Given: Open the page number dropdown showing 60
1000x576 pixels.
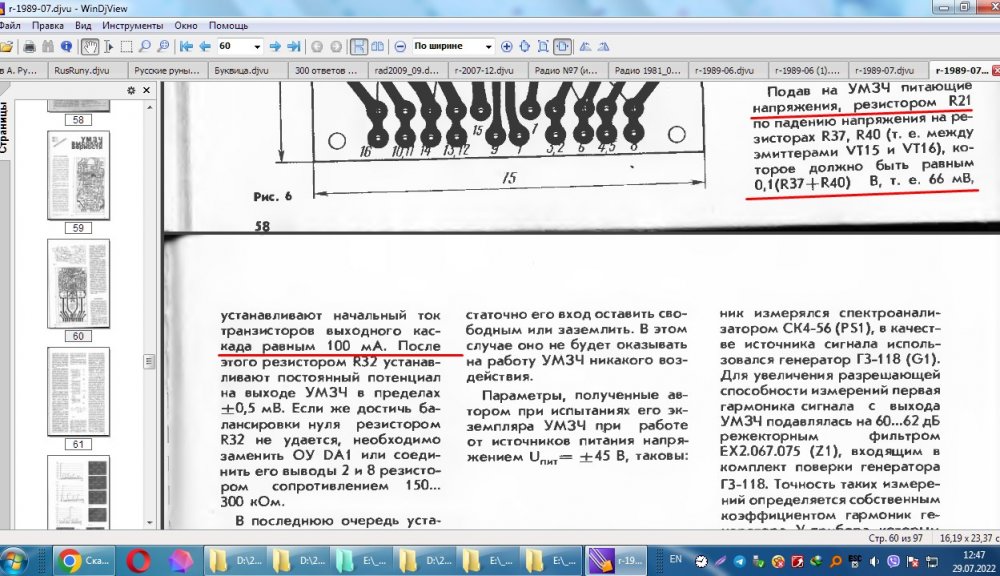Looking at the screenshot, I should pyautogui.click(x=257, y=47).
